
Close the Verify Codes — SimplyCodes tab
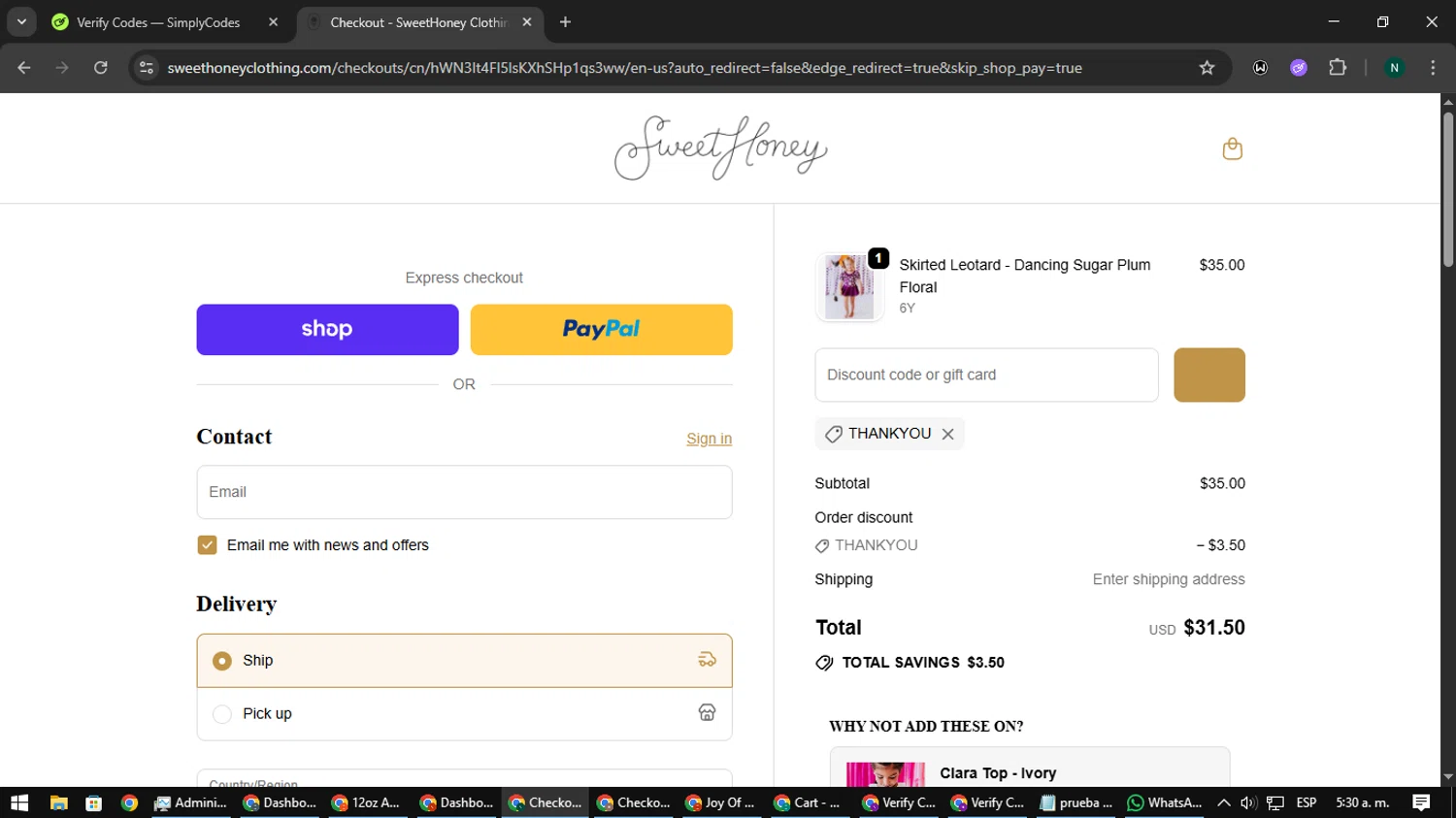pyautogui.click(x=273, y=22)
